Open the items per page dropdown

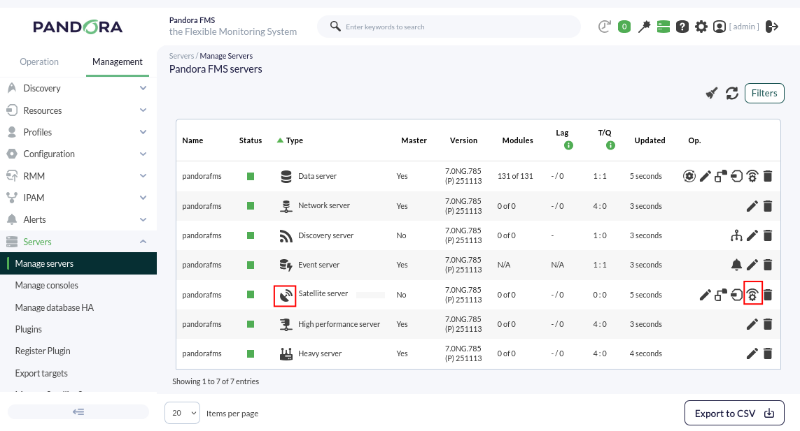pyautogui.click(x=182, y=413)
